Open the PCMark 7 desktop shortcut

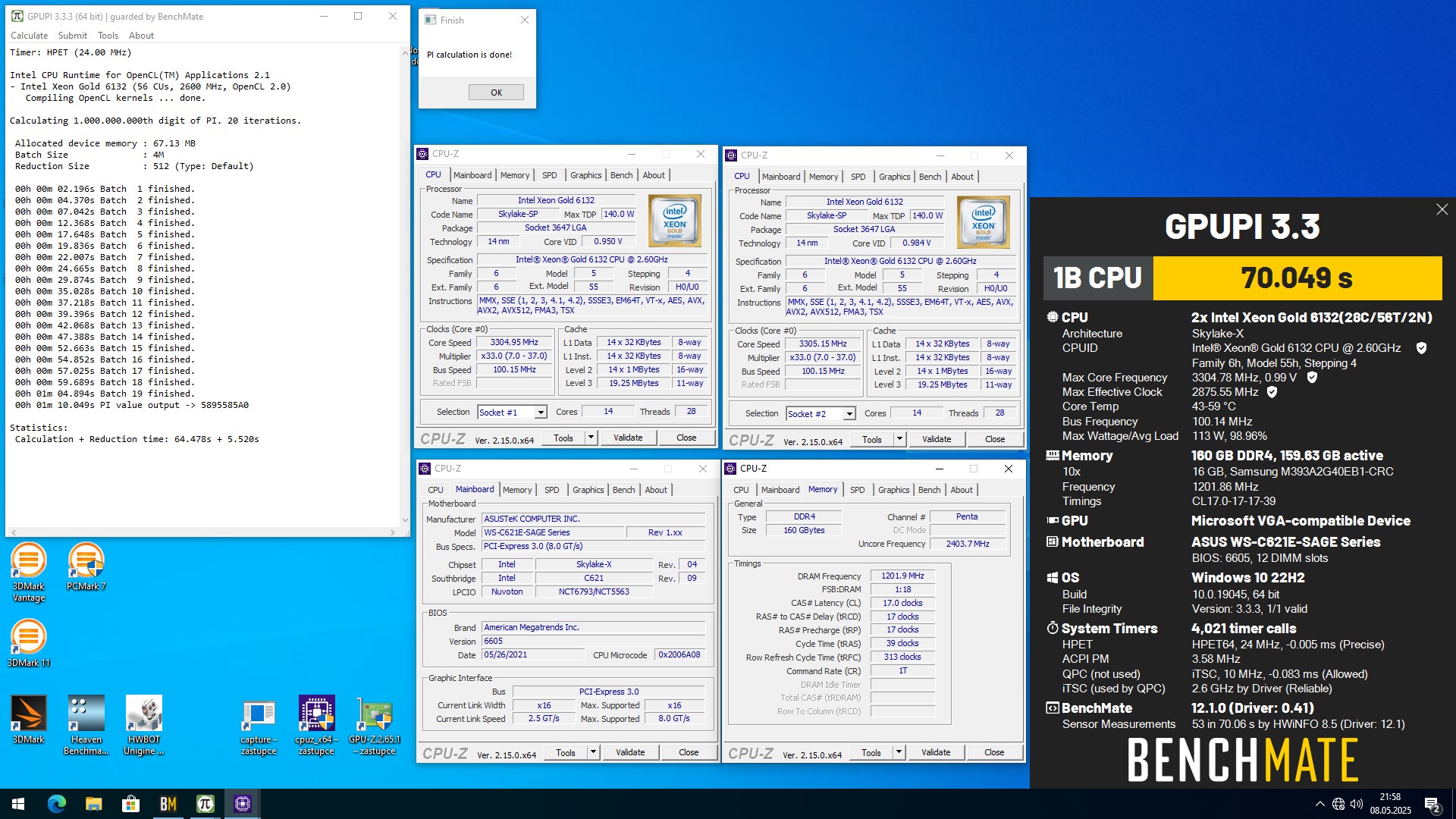click(86, 566)
